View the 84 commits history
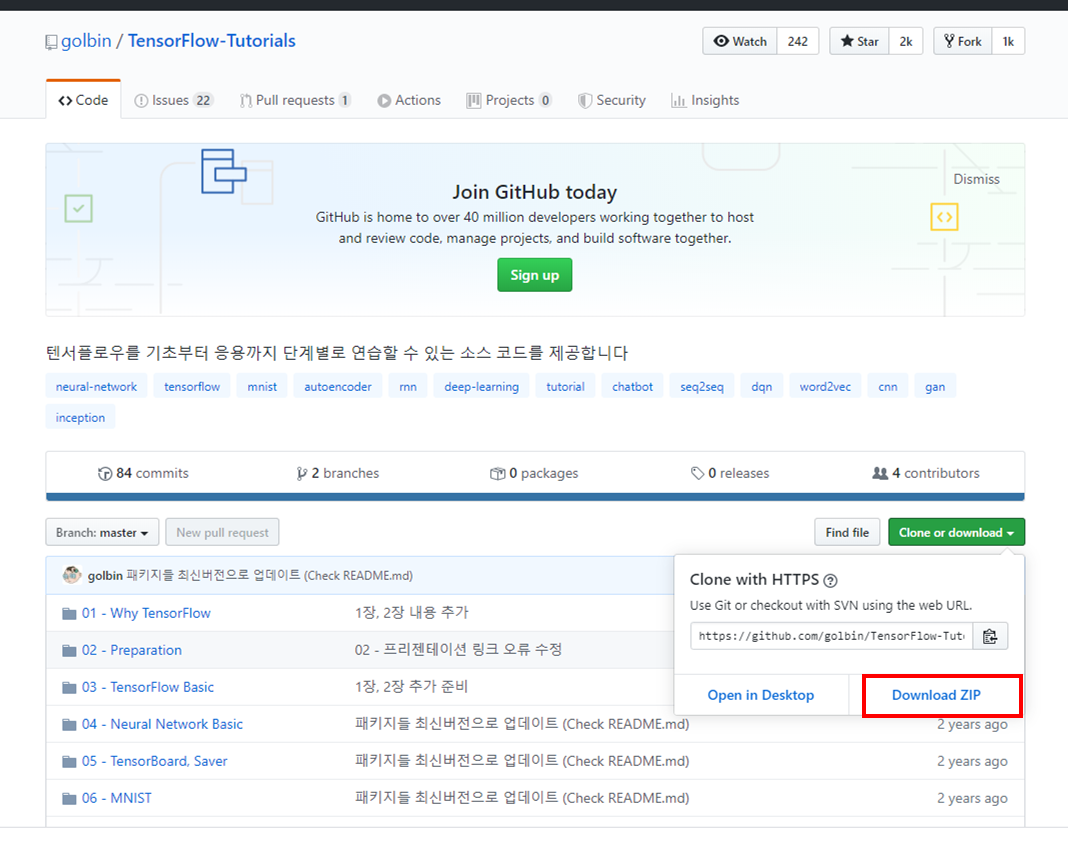 coord(143,473)
